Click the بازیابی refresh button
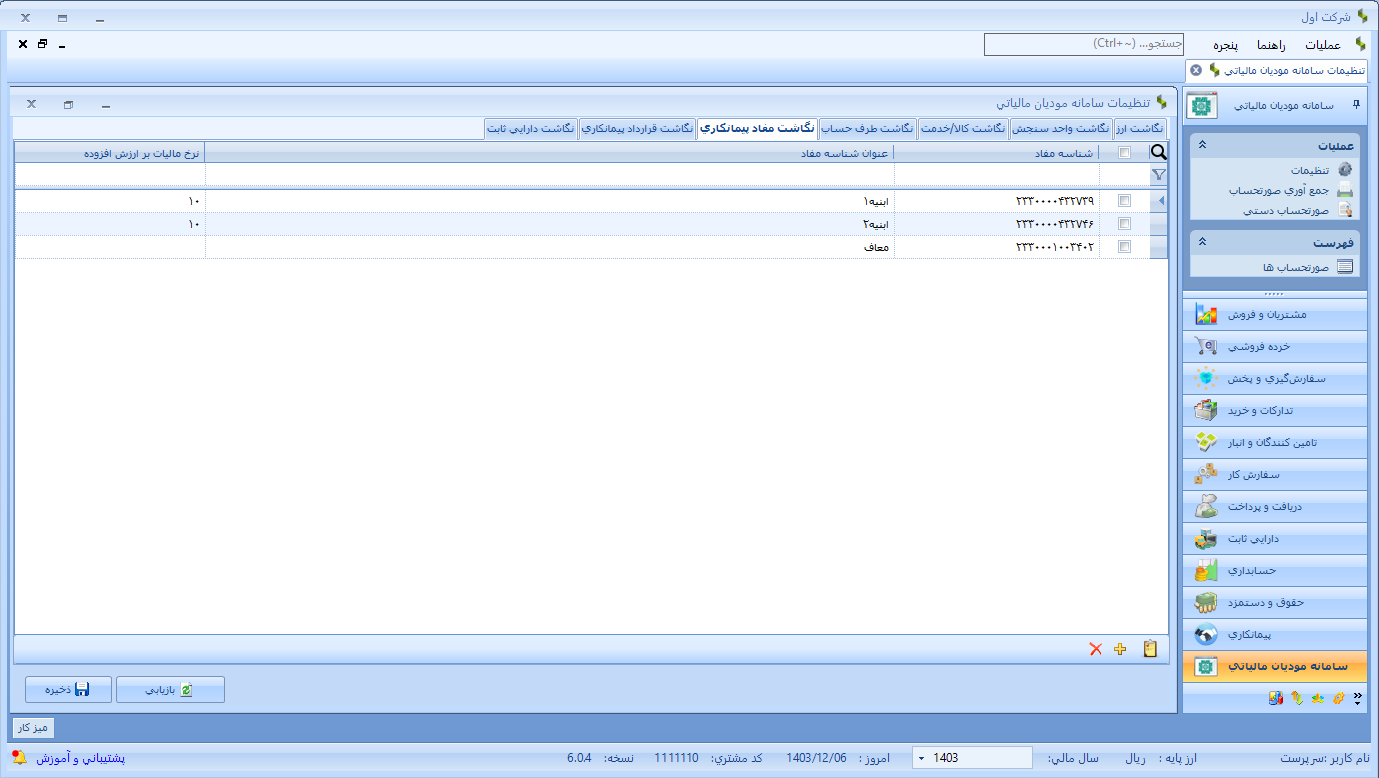 (170, 690)
